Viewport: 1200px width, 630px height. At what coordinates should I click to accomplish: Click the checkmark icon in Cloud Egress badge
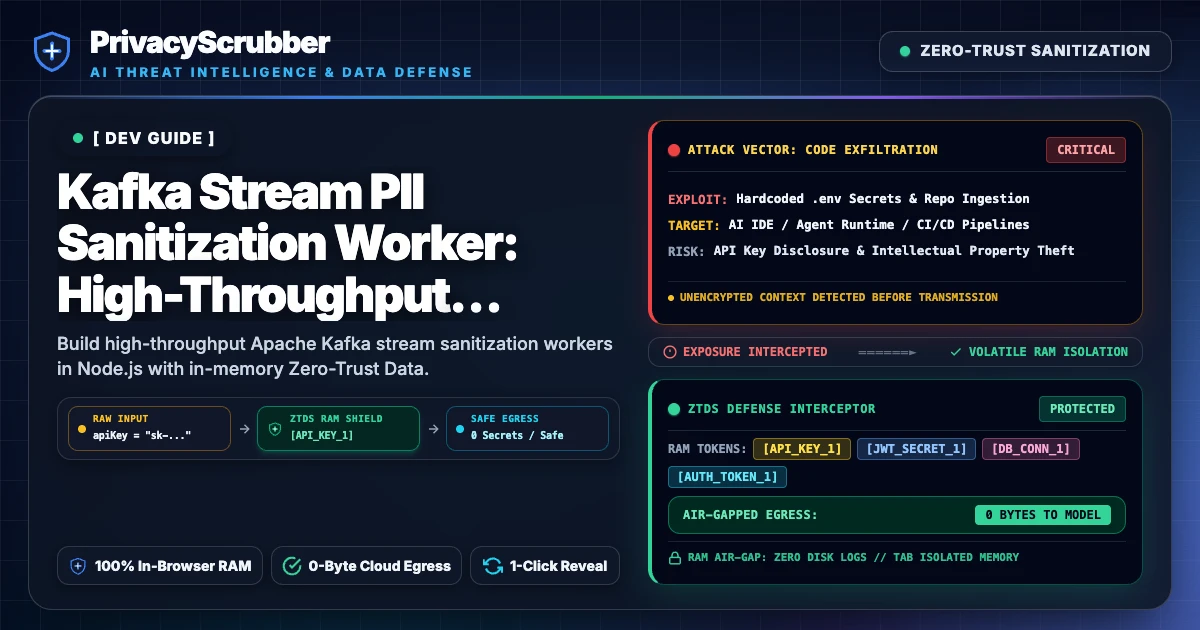pos(292,566)
